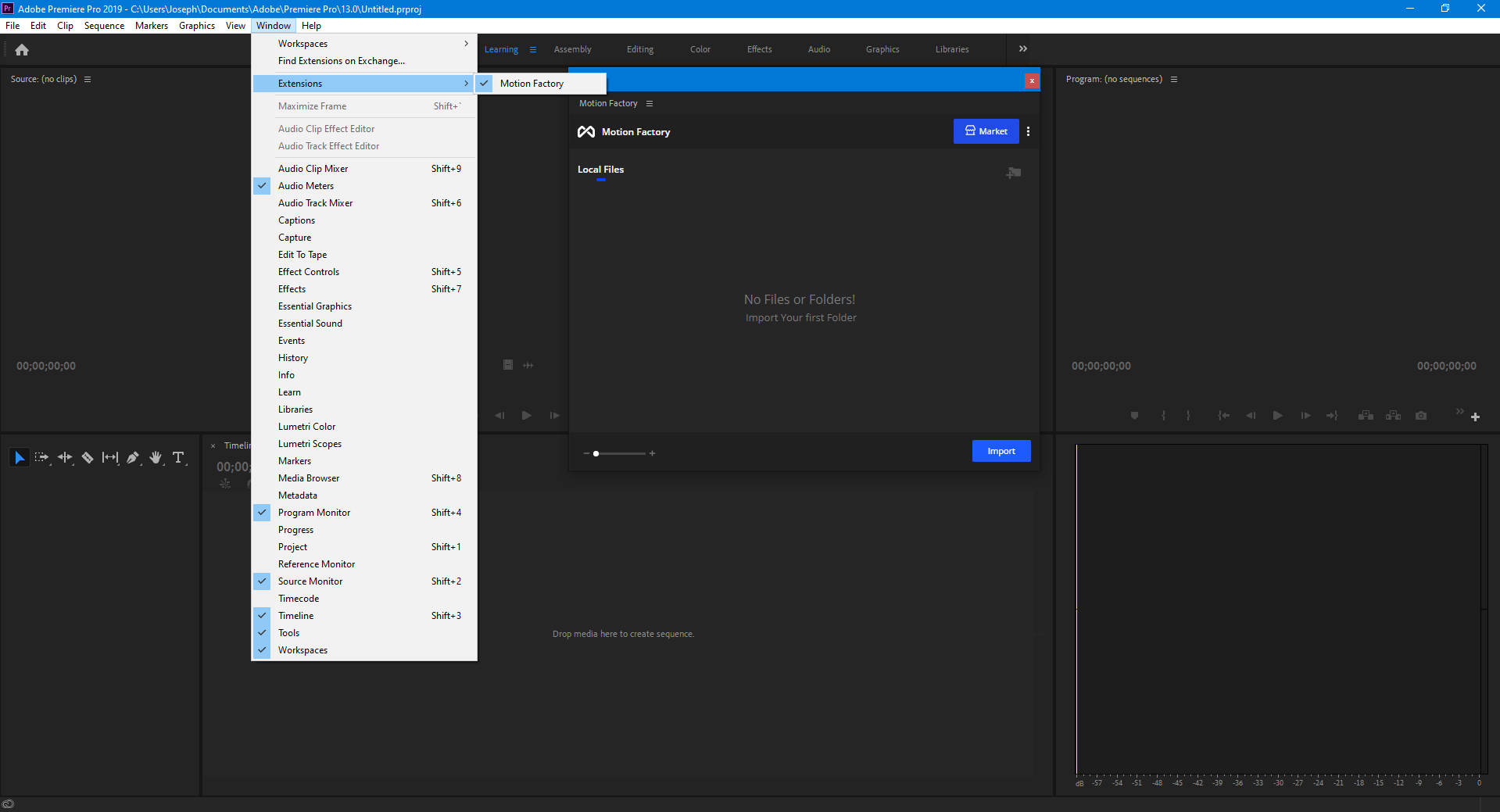This screenshot has width=1500, height=812.
Task: Open the Program monitor button editor plus
Action: tap(1475, 417)
